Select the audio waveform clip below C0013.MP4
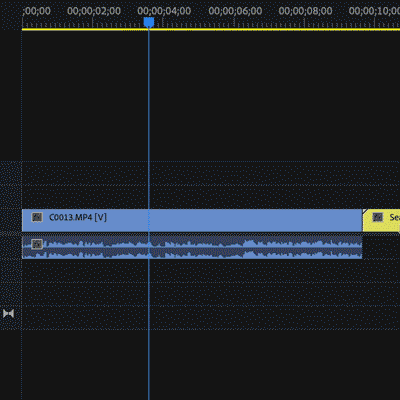This screenshot has width=400, height=400. point(192,247)
